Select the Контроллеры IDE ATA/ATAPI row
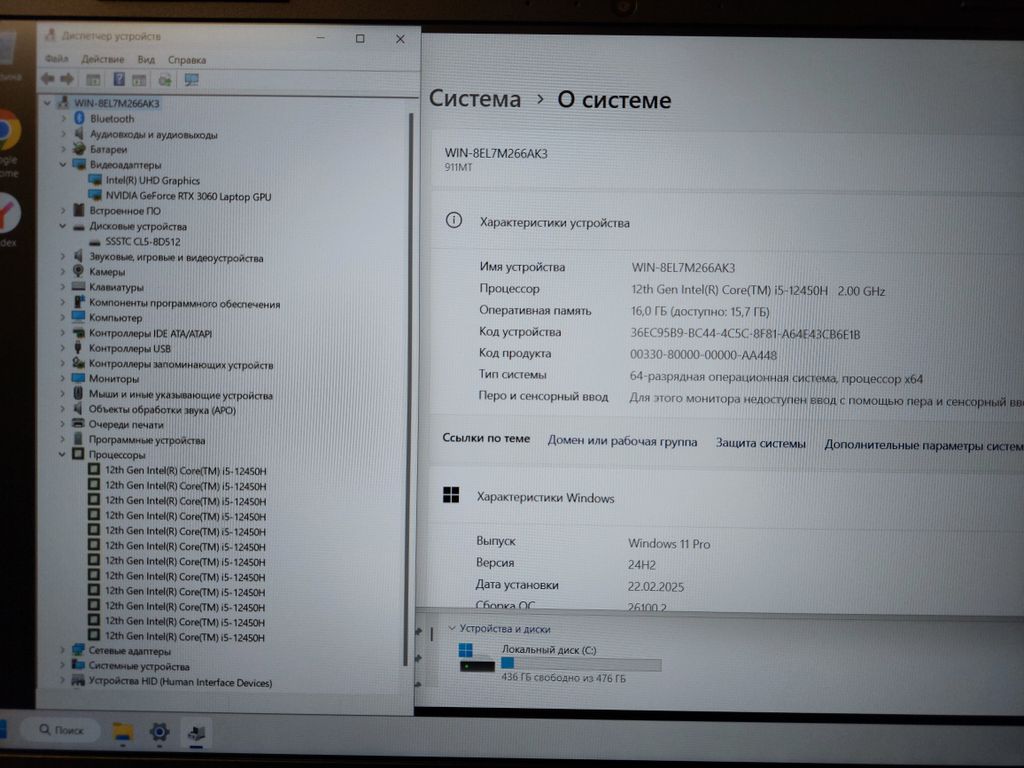 point(150,333)
